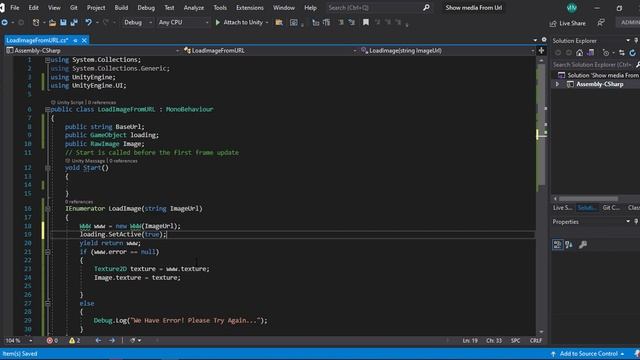Undo the last edit with Undo icon

(x=88, y=22)
